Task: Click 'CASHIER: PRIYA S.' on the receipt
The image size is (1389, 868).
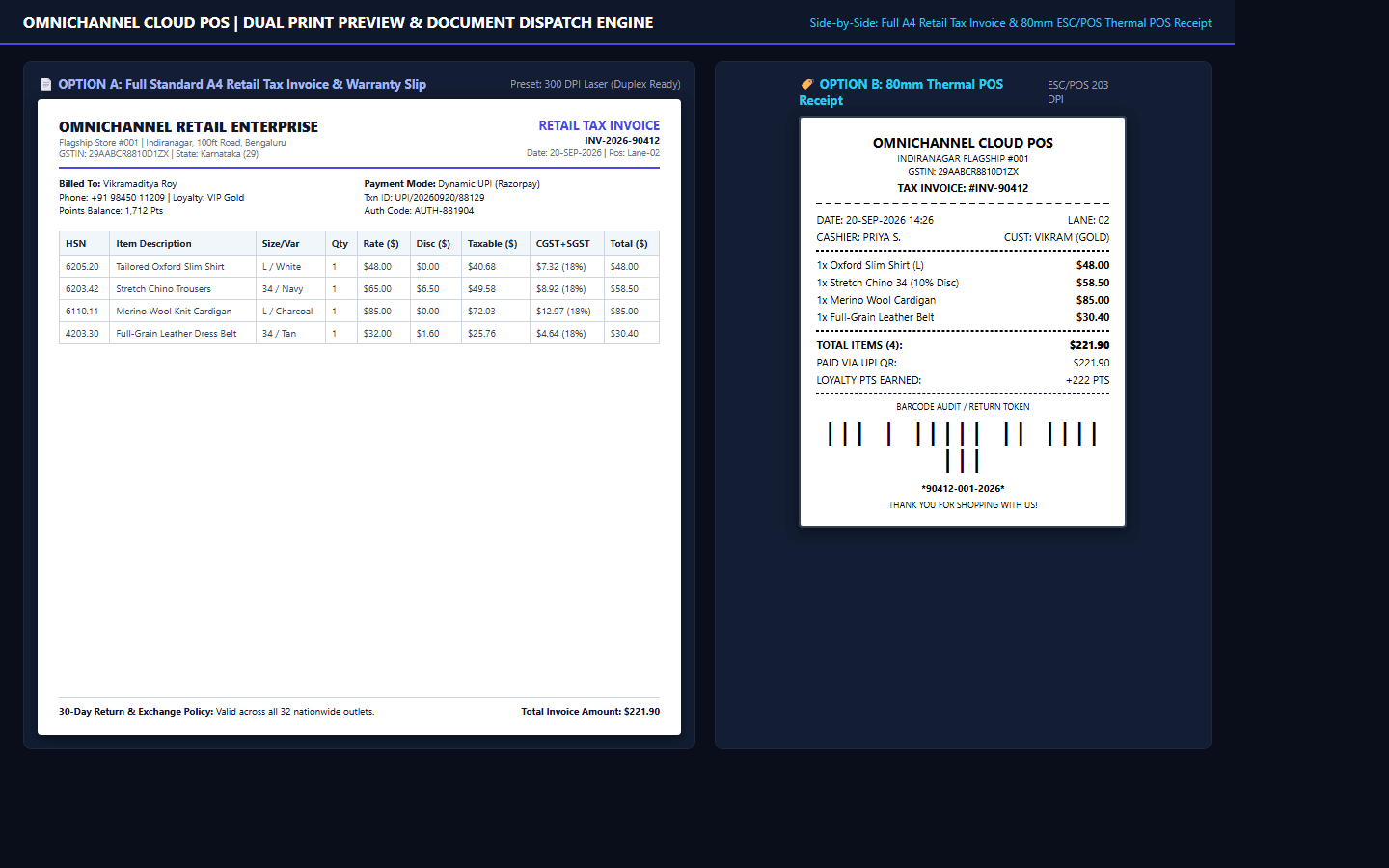Action: click(858, 237)
